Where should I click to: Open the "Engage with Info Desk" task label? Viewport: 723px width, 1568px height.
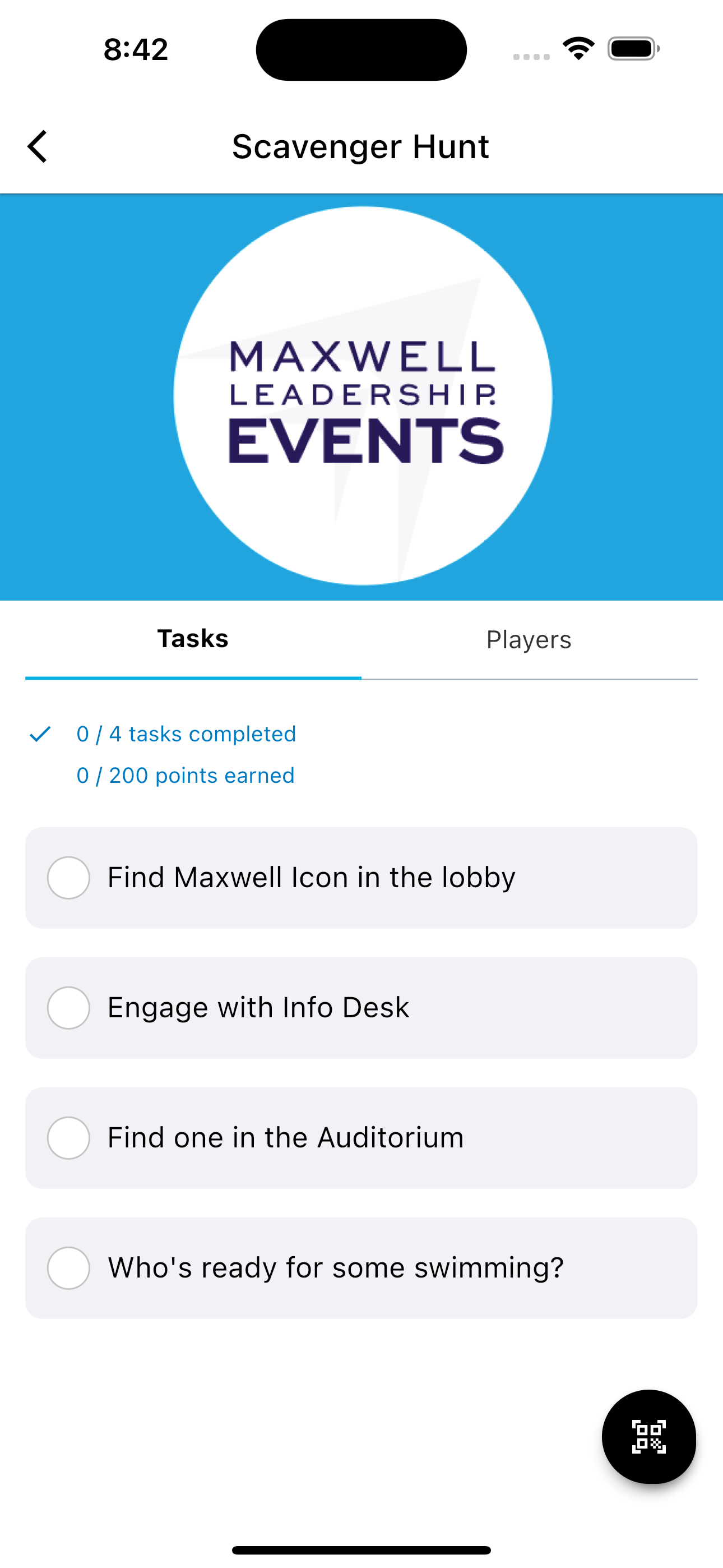pos(258,1008)
